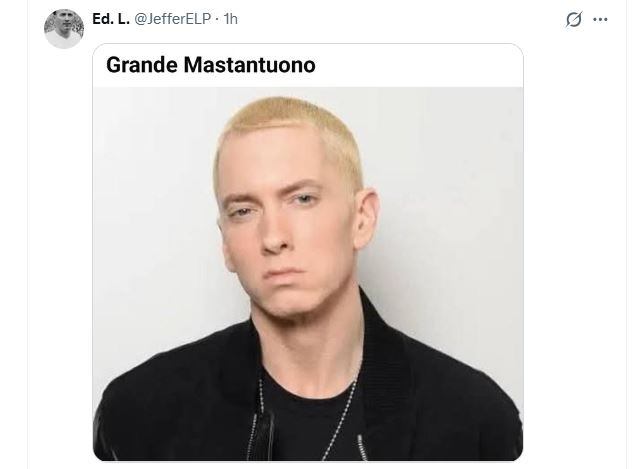Open the tweet's embedded card with Mastantuono title
644x469 pixels.
click(x=308, y=252)
